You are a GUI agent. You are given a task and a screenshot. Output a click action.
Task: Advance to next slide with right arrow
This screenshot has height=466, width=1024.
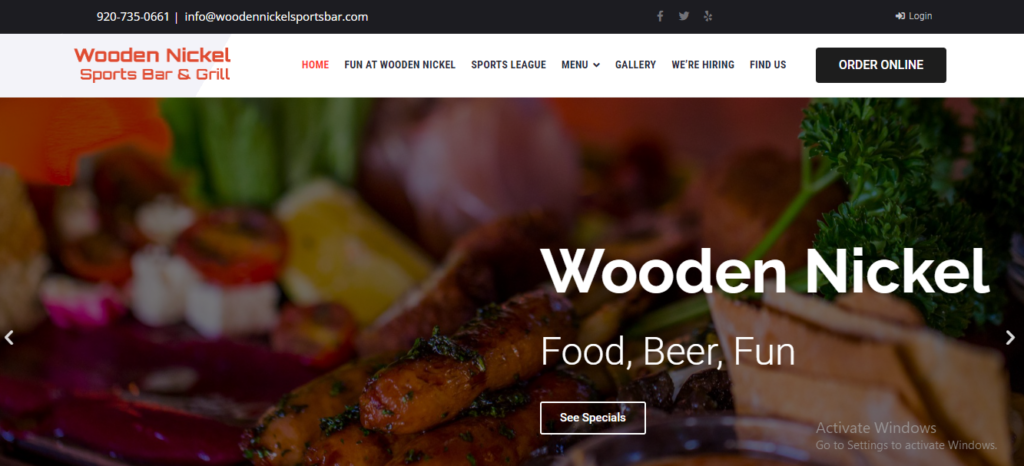click(1010, 337)
